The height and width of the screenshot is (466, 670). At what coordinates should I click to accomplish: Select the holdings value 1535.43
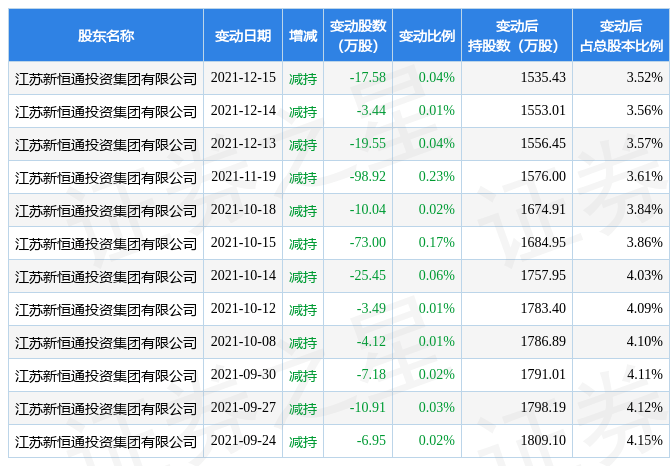click(543, 77)
